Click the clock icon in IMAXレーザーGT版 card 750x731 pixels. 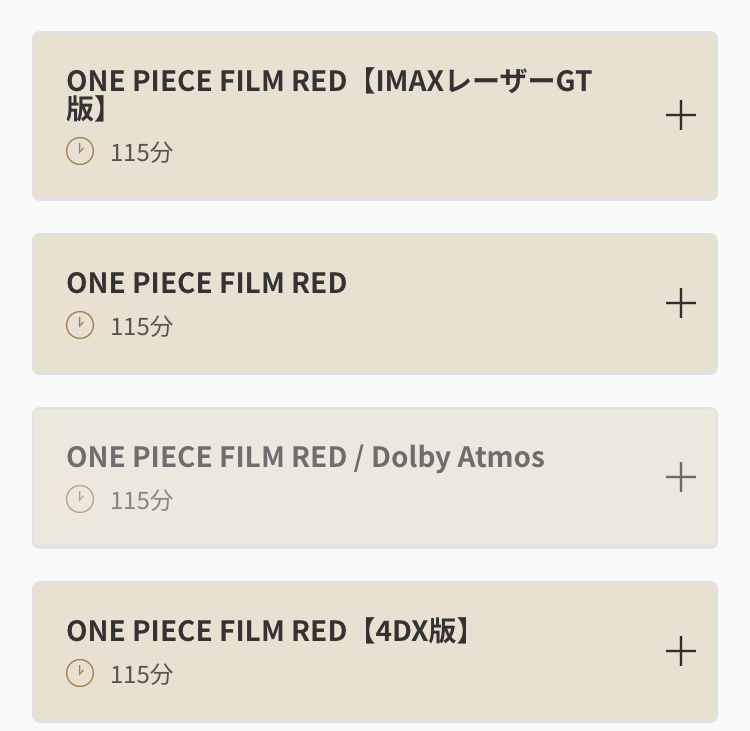[80, 151]
